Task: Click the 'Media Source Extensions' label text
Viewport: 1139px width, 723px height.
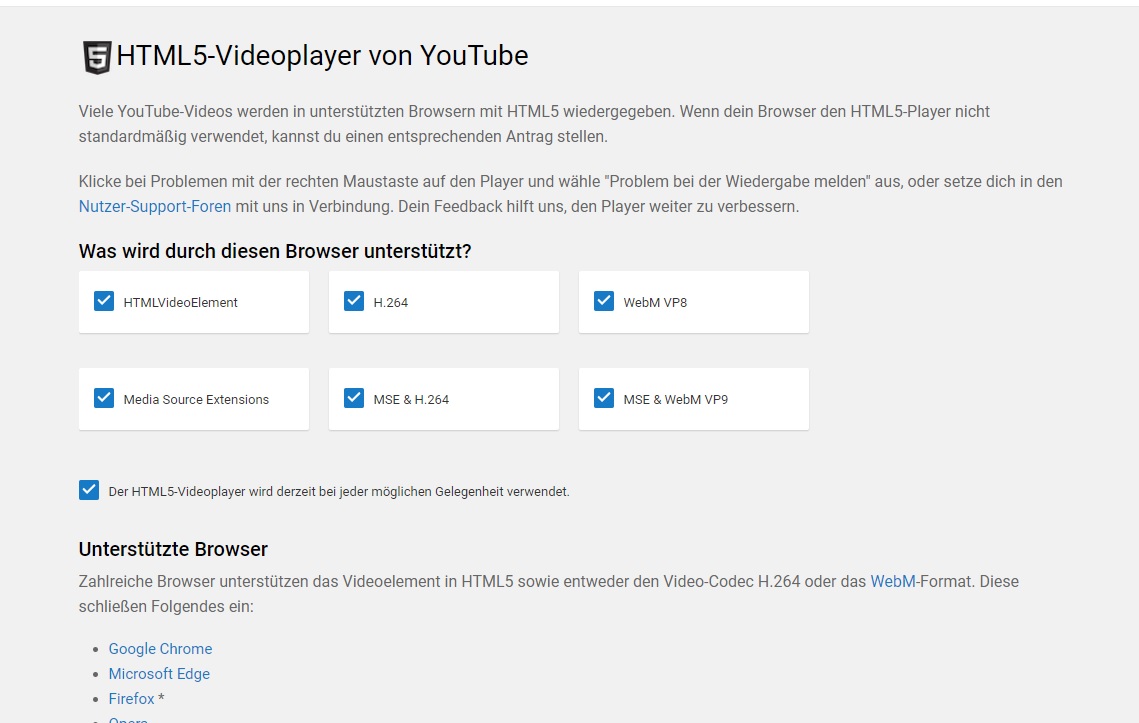Action: (196, 400)
